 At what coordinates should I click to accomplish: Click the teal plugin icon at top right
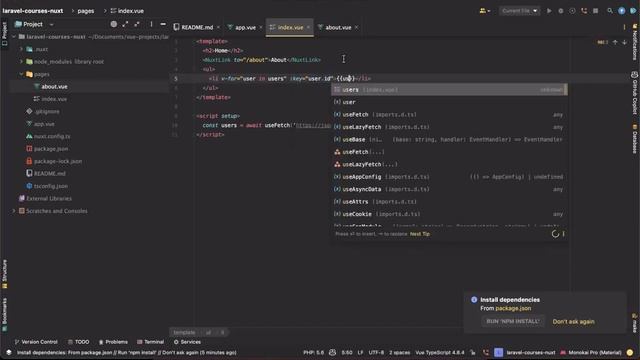[633, 11]
